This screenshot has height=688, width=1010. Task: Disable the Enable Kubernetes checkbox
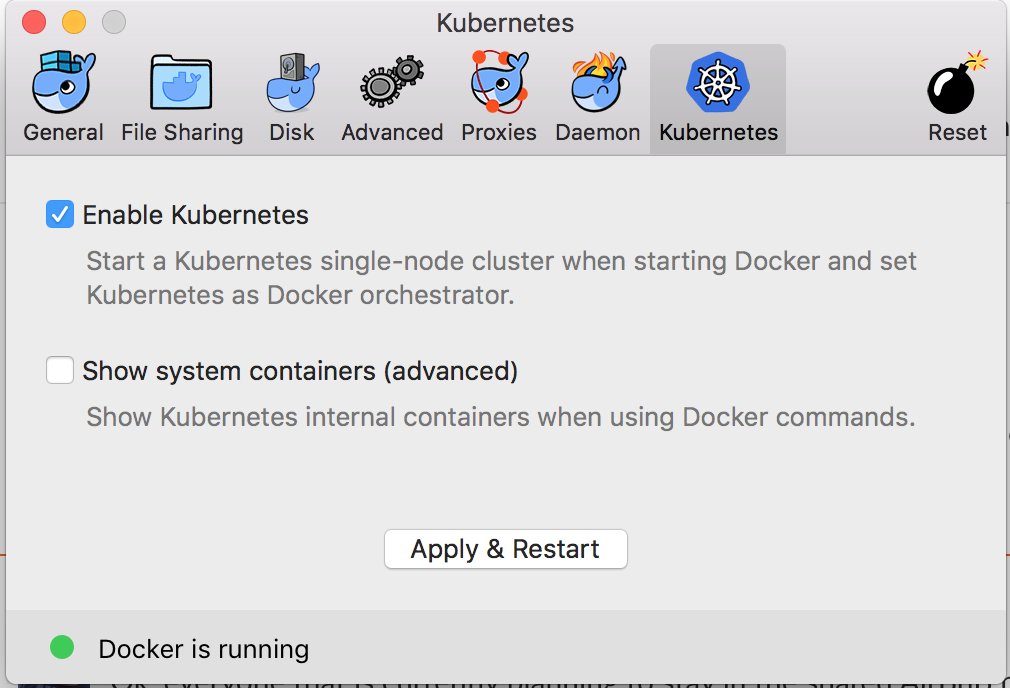point(59,214)
